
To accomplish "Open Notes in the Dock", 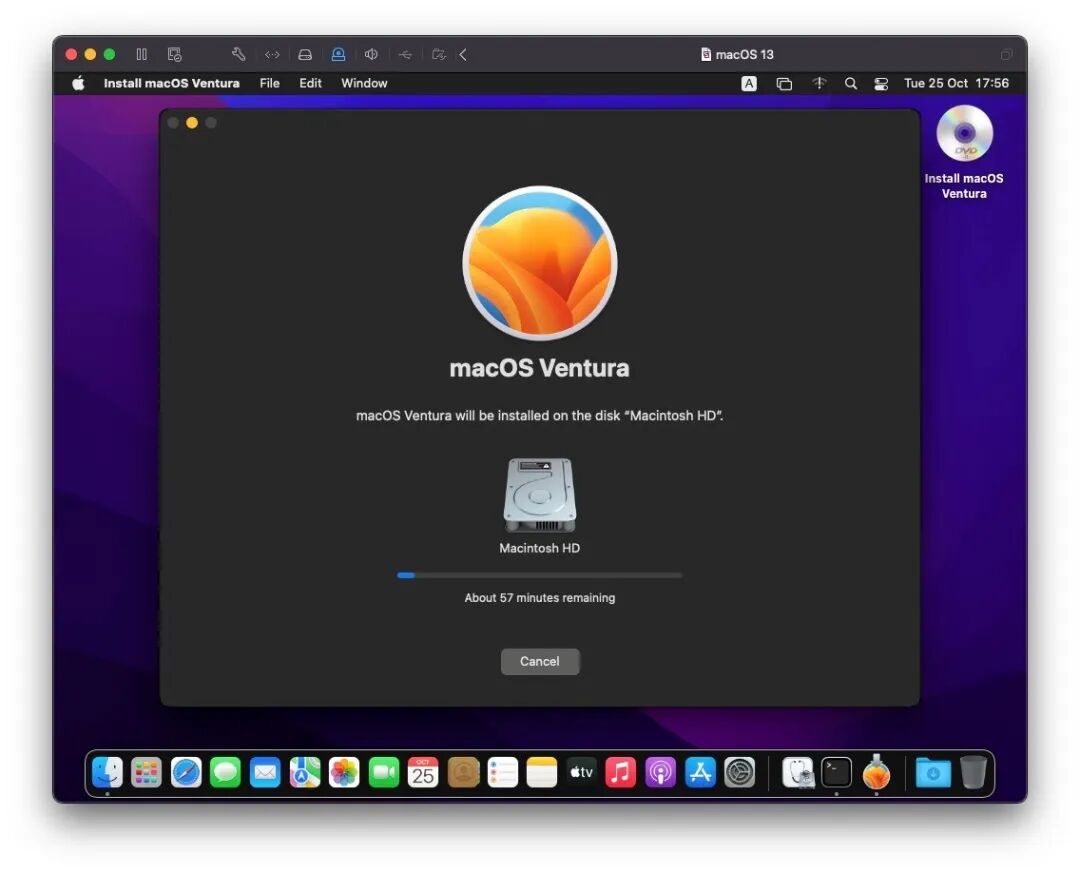I will tap(541, 772).
